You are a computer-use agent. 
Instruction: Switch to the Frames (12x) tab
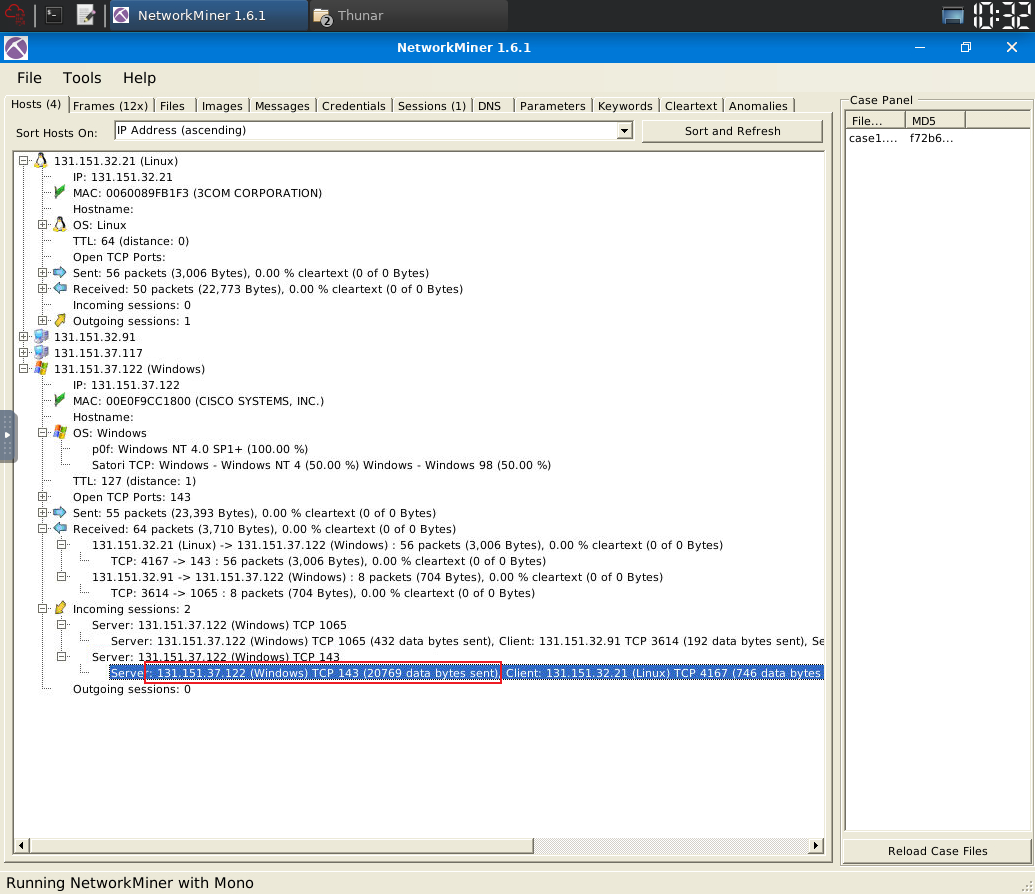tap(110, 106)
